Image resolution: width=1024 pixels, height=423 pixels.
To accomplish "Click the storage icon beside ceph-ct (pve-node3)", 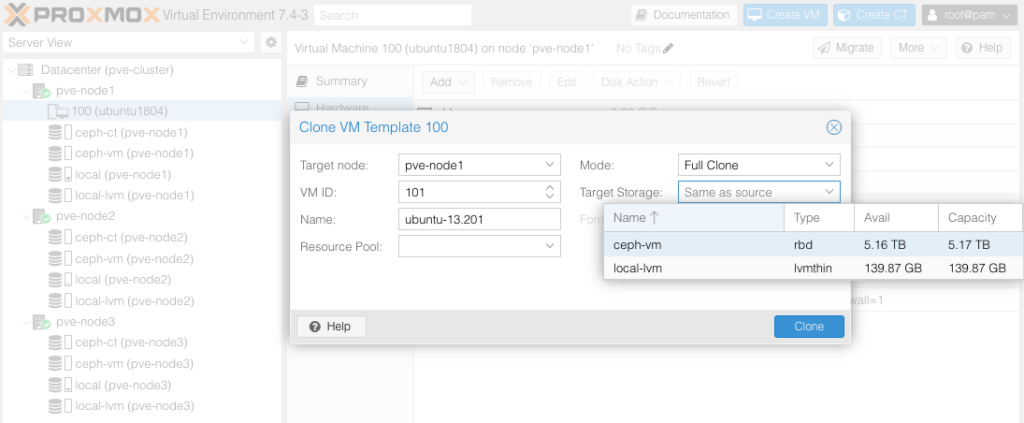I will click(60, 342).
